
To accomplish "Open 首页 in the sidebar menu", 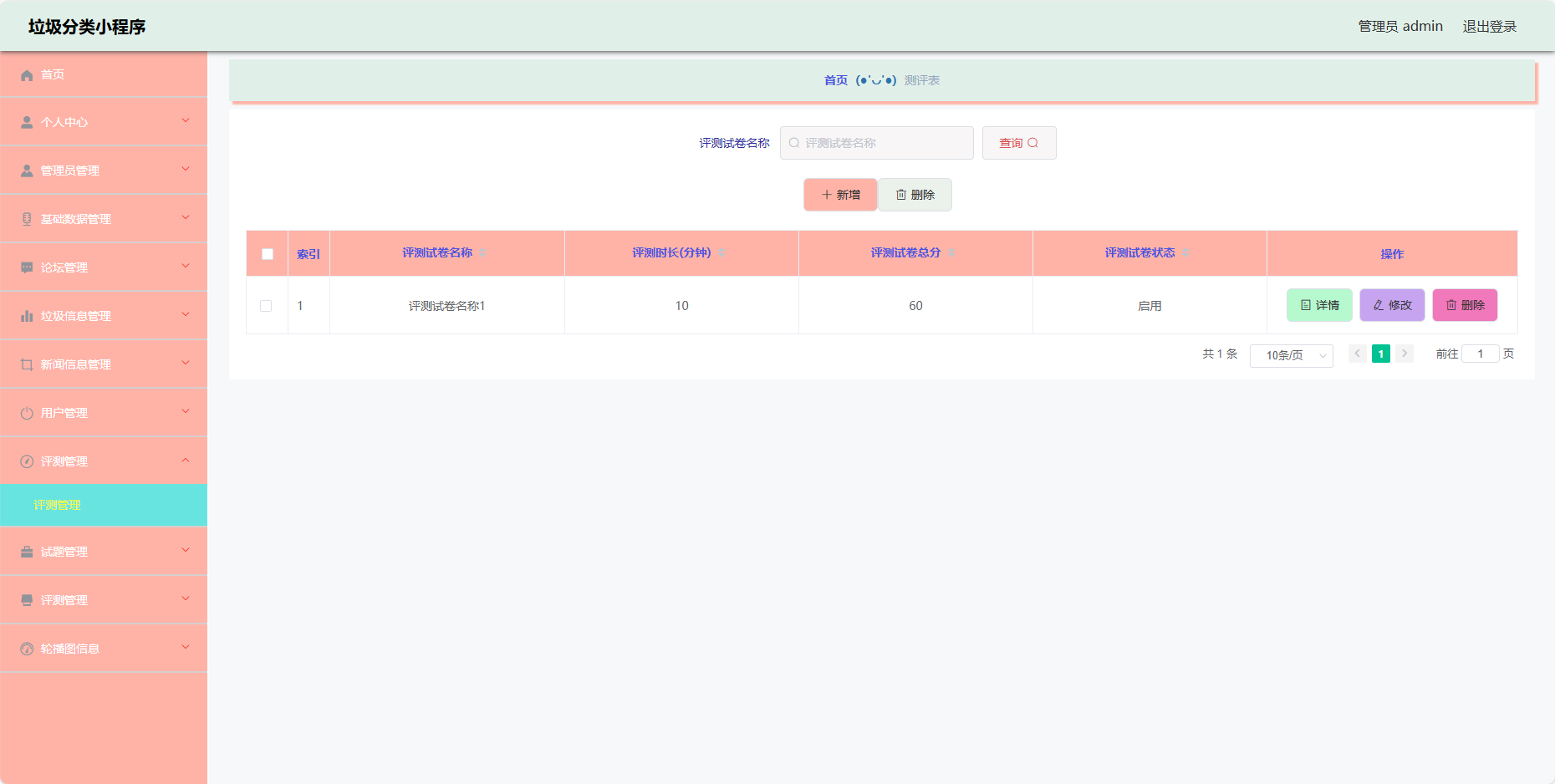I will coord(104,74).
